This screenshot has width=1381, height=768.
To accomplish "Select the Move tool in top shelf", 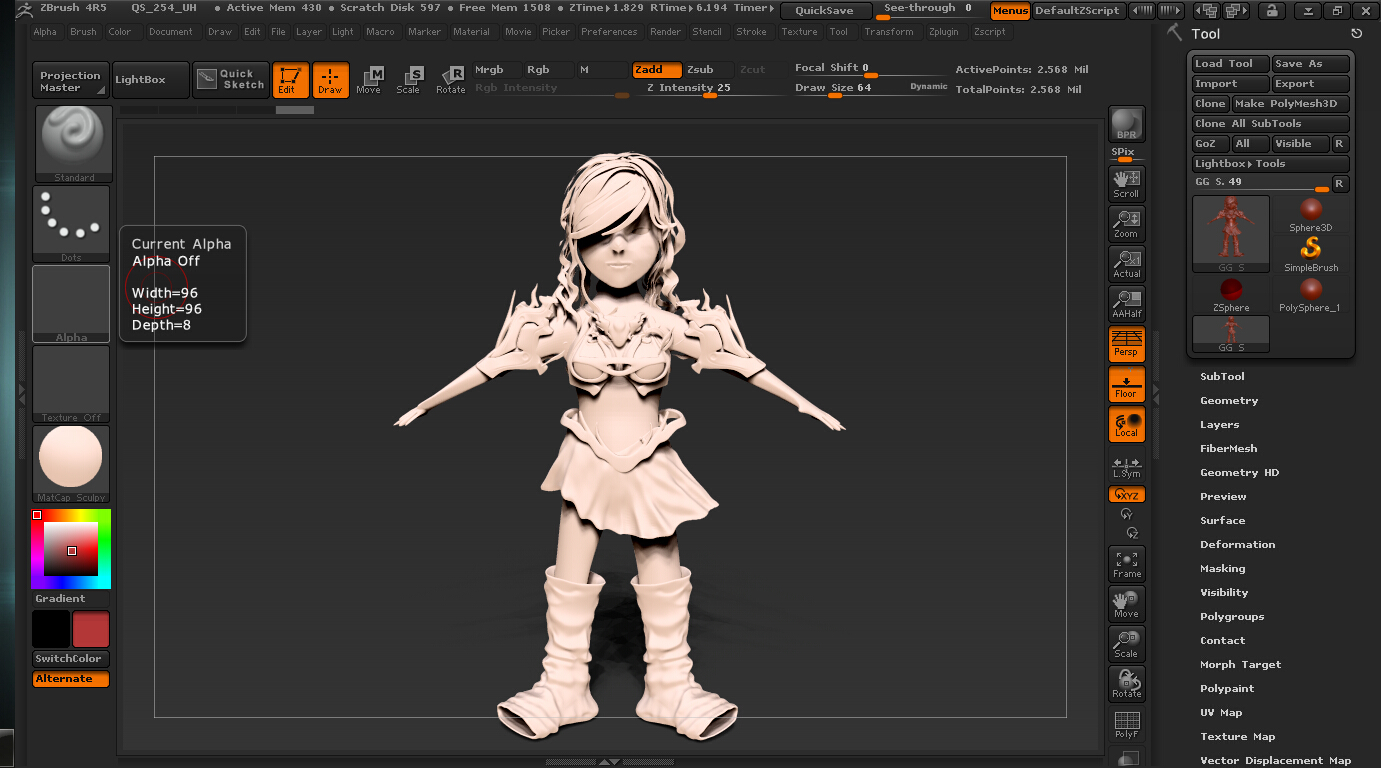I will pyautogui.click(x=369, y=80).
